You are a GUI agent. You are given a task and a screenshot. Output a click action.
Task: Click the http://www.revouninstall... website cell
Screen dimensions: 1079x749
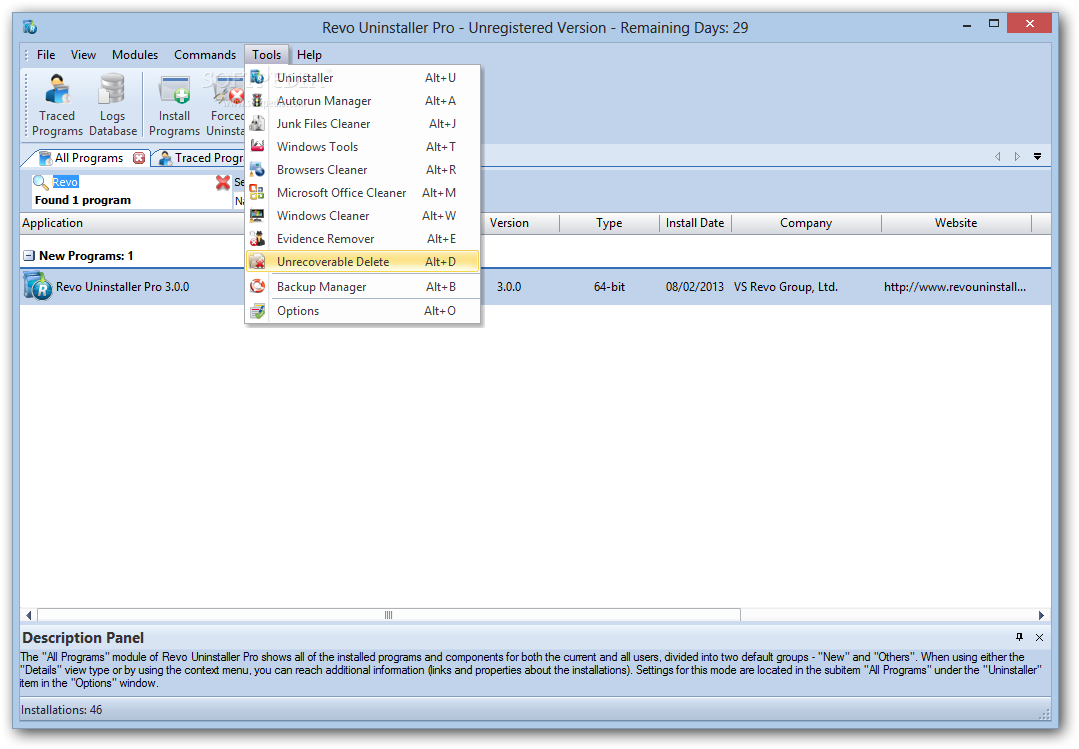[x=955, y=287]
